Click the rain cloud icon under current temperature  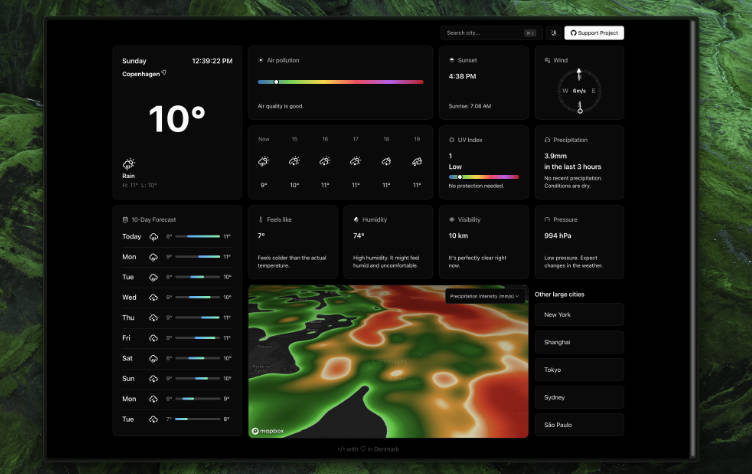129,164
